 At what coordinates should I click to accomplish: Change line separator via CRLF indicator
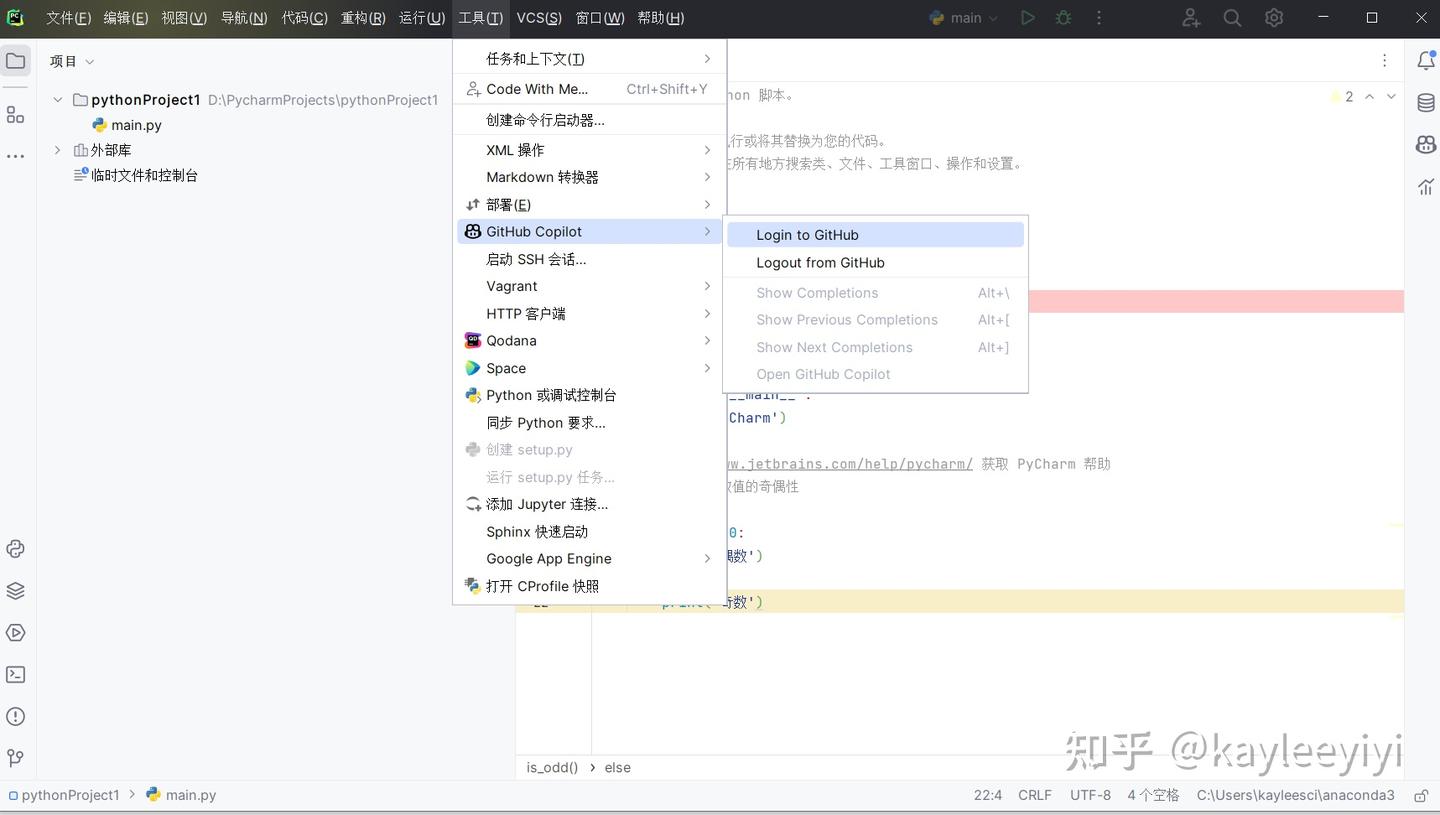[x=1034, y=795]
